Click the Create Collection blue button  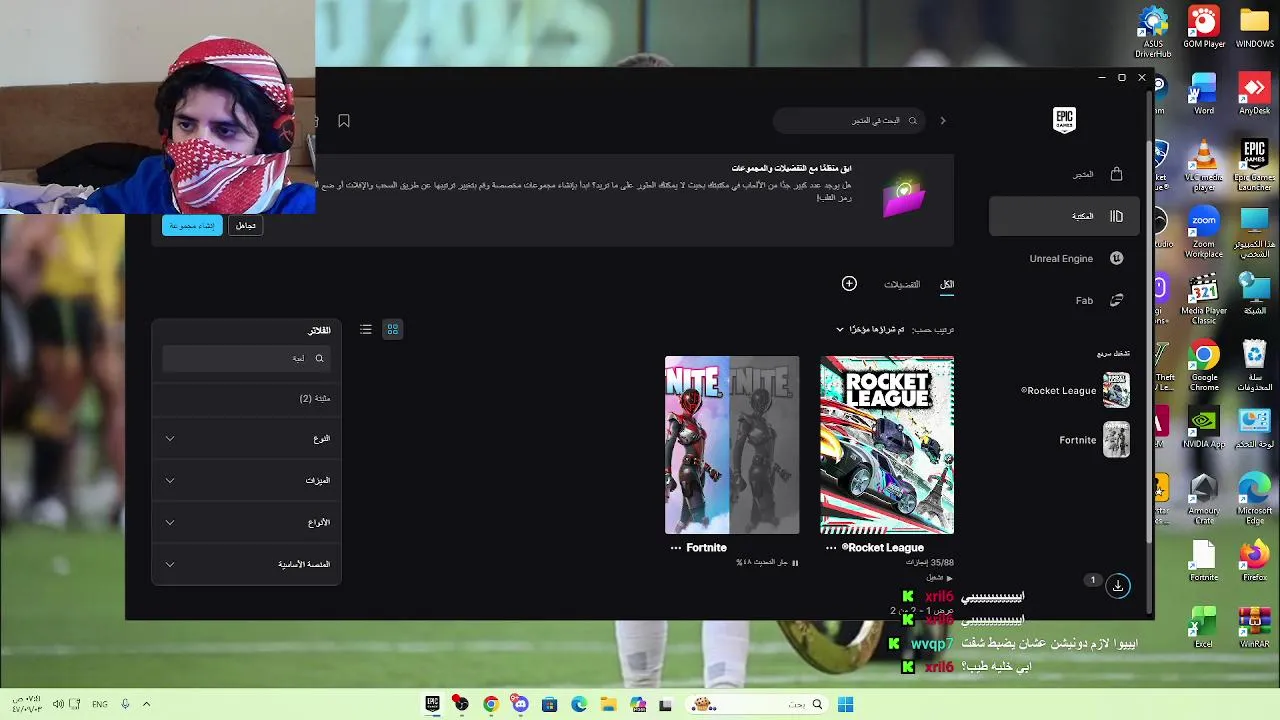[x=192, y=226]
